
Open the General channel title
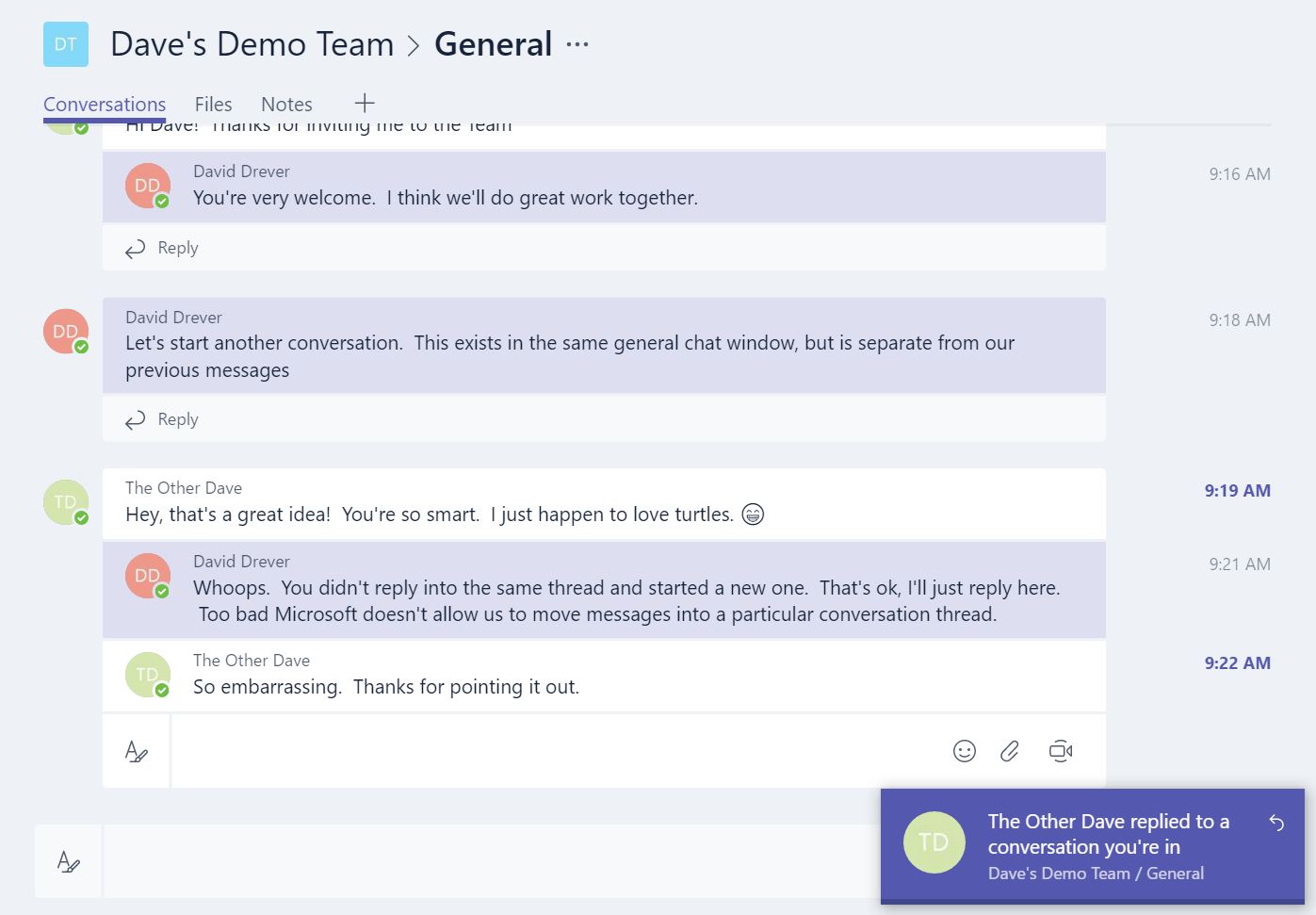click(493, 44)
